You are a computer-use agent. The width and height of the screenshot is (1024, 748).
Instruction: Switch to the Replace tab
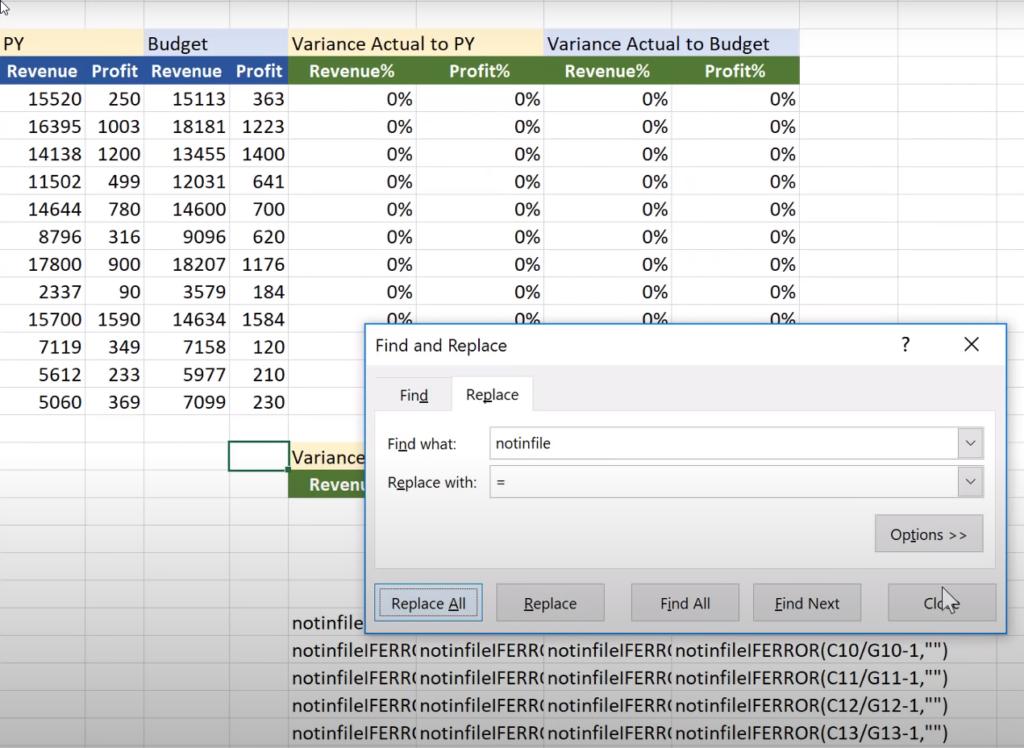coord(492,394)
